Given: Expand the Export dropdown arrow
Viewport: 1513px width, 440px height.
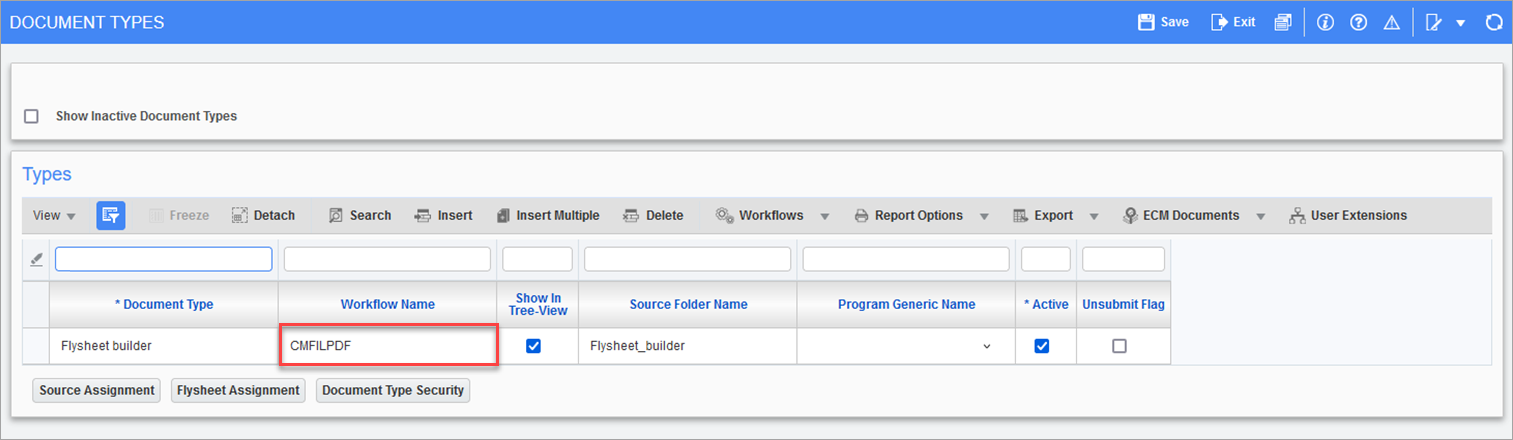Looking at the screenshot, I should (x=1094, y=216).
